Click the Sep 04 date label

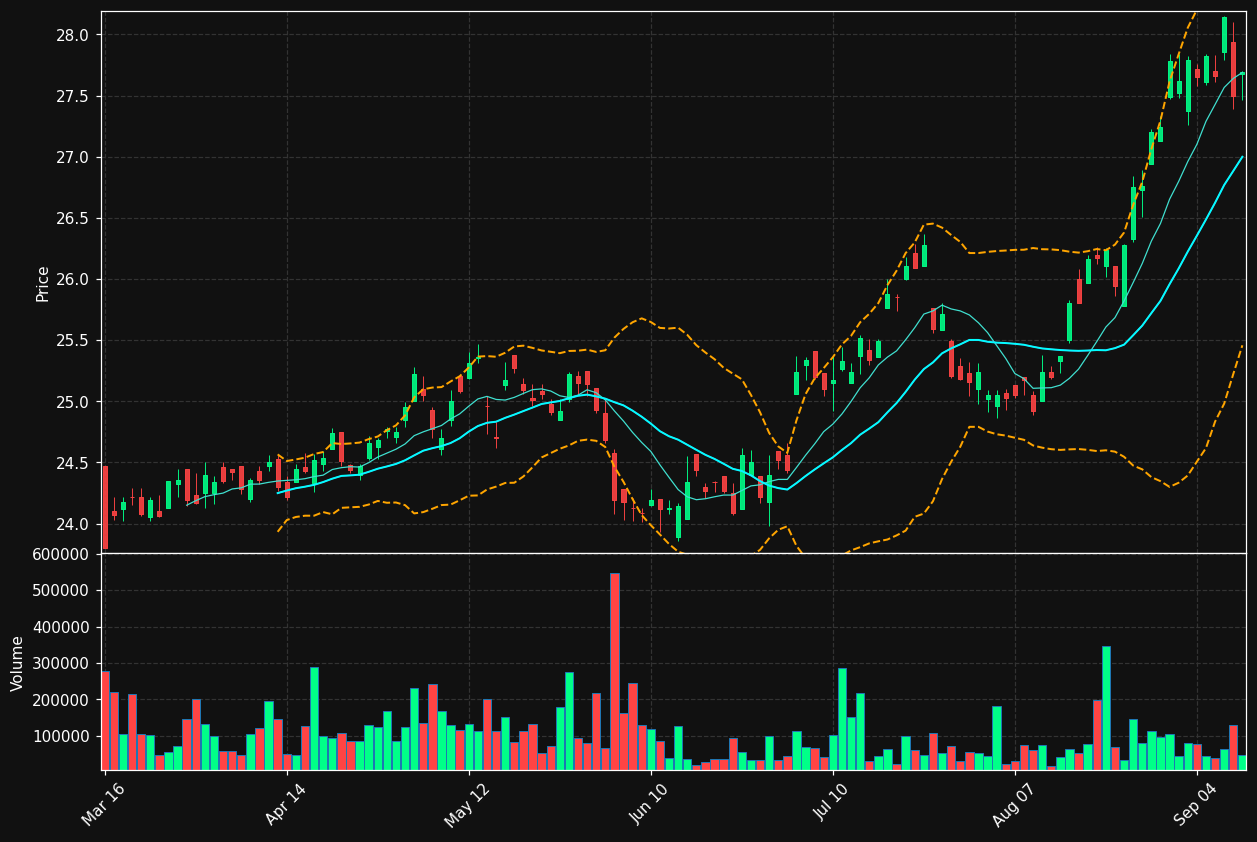(x=1196, y=803)
